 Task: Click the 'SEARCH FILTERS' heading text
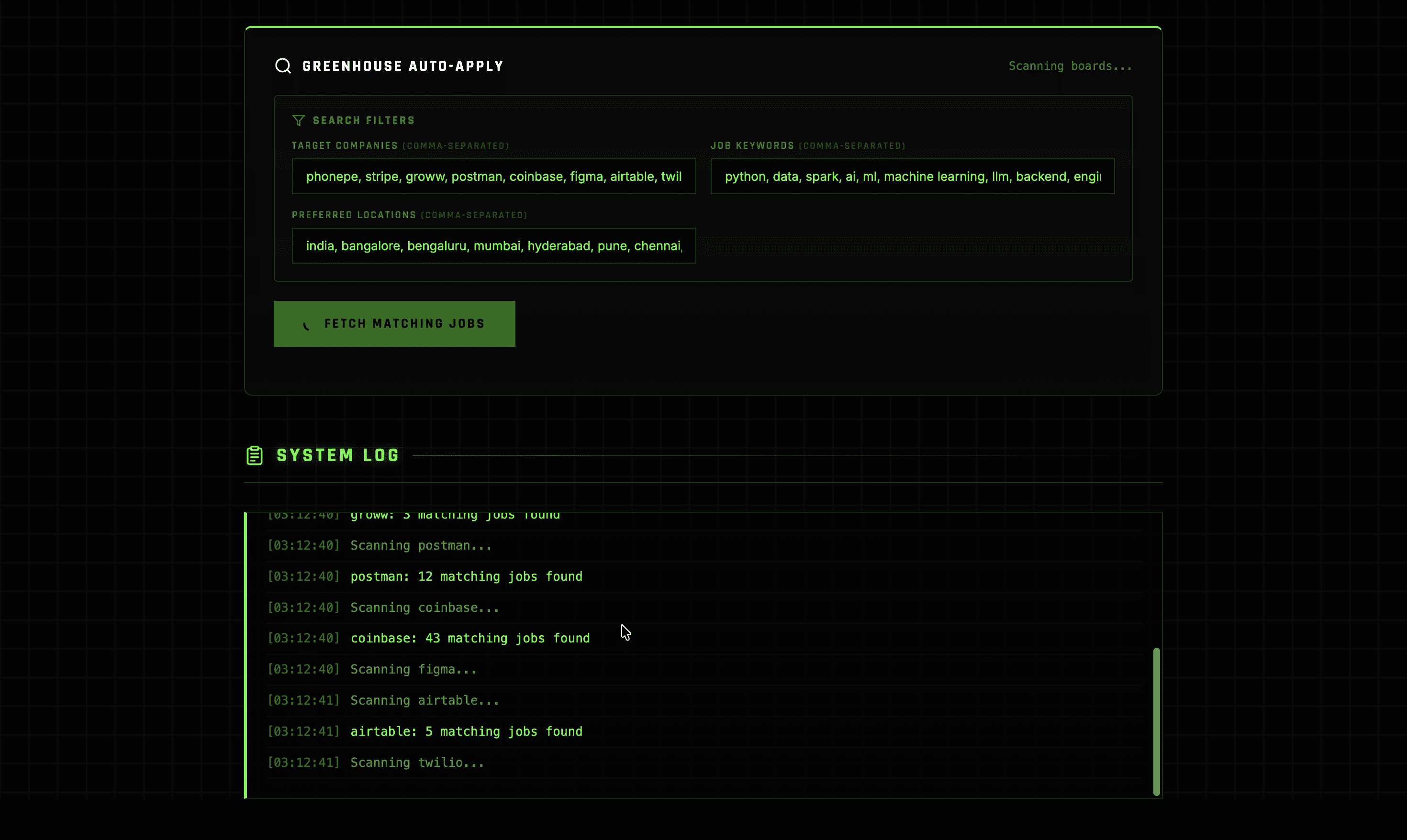(x=364, y=121)
